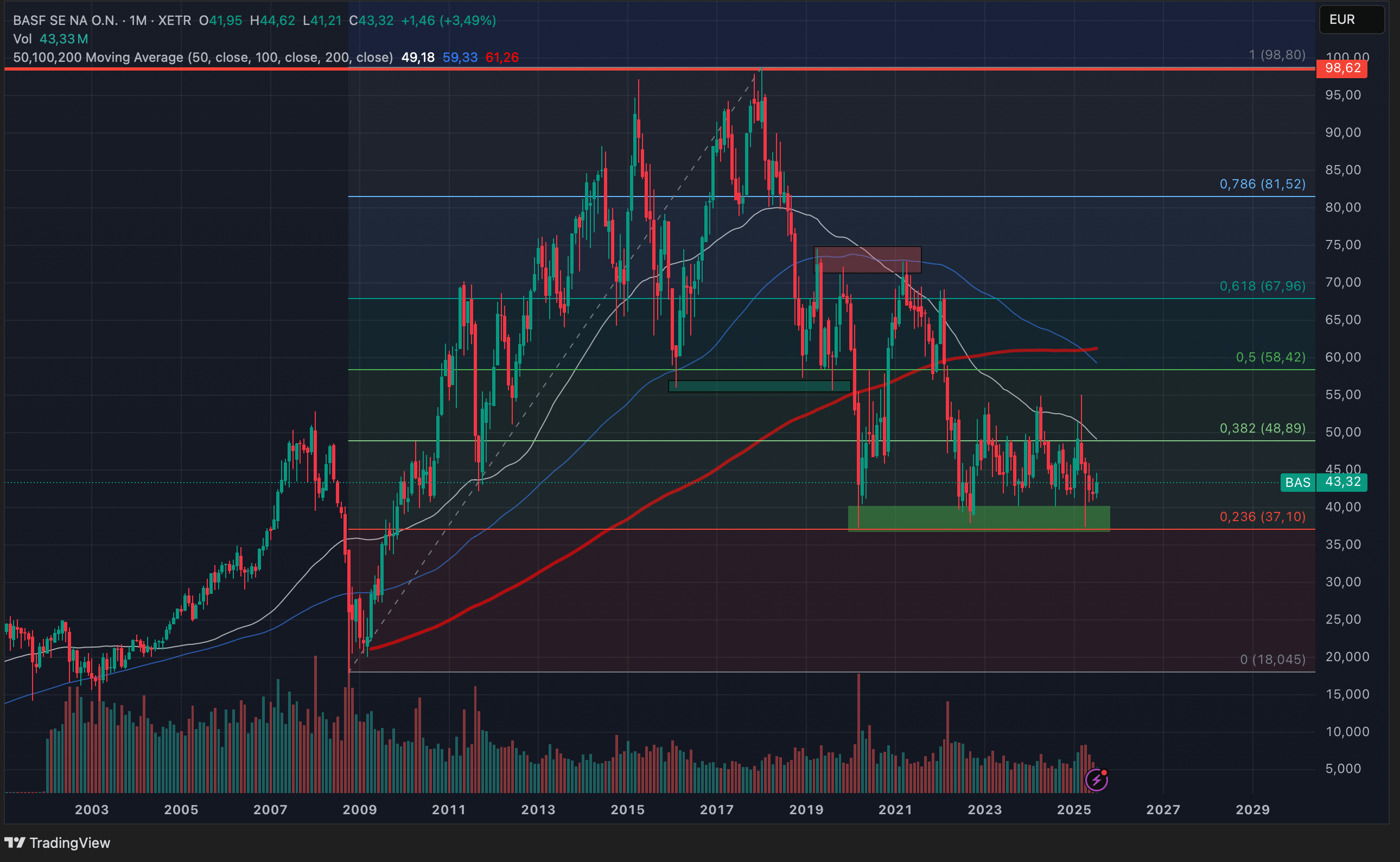Viewport: 1400px width, 862px height.
Task: Click the red 98,62 price label
Action: click(x=1341, y=68)
